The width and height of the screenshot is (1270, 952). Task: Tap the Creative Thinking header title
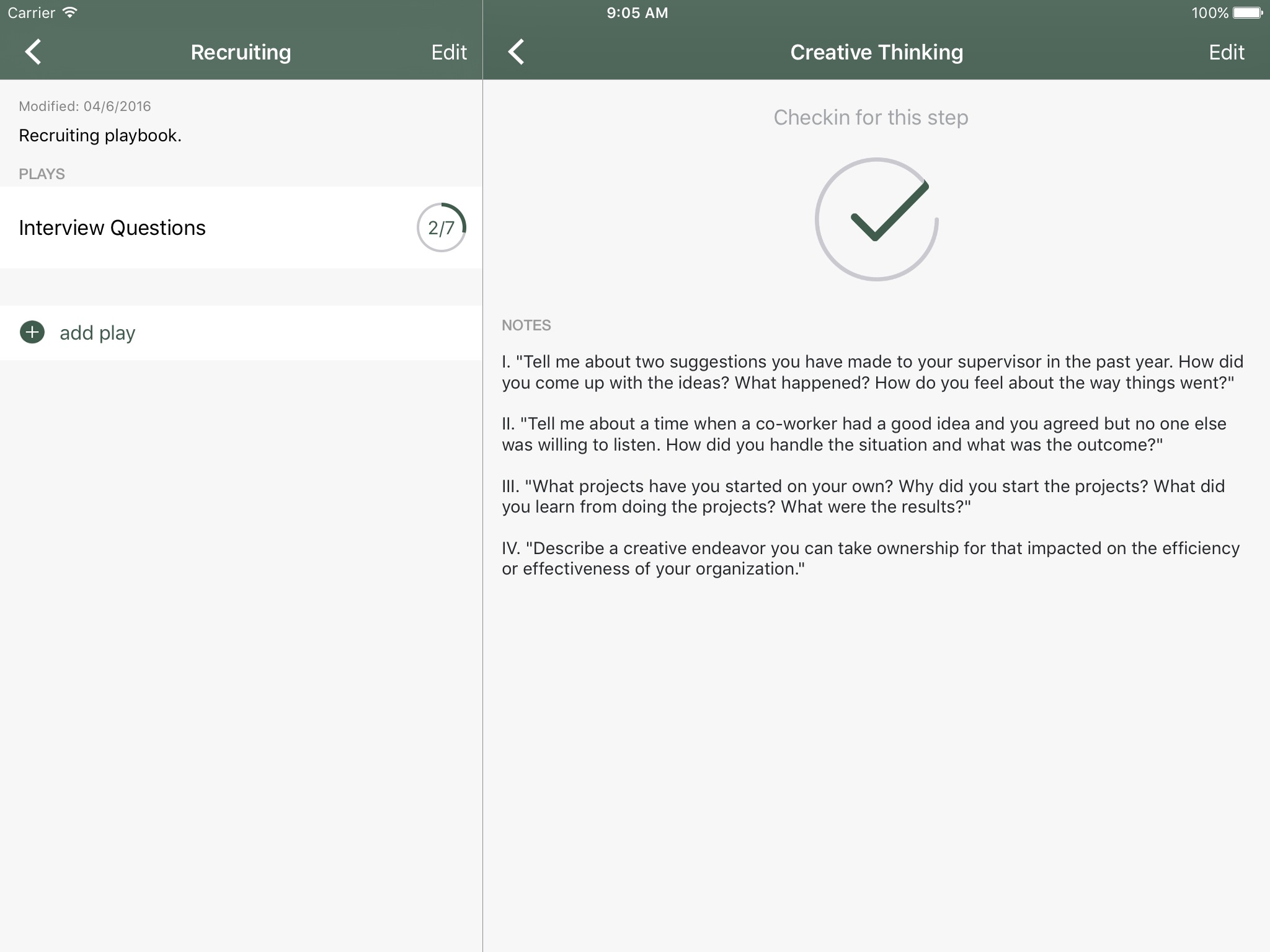tap(876, 52)
